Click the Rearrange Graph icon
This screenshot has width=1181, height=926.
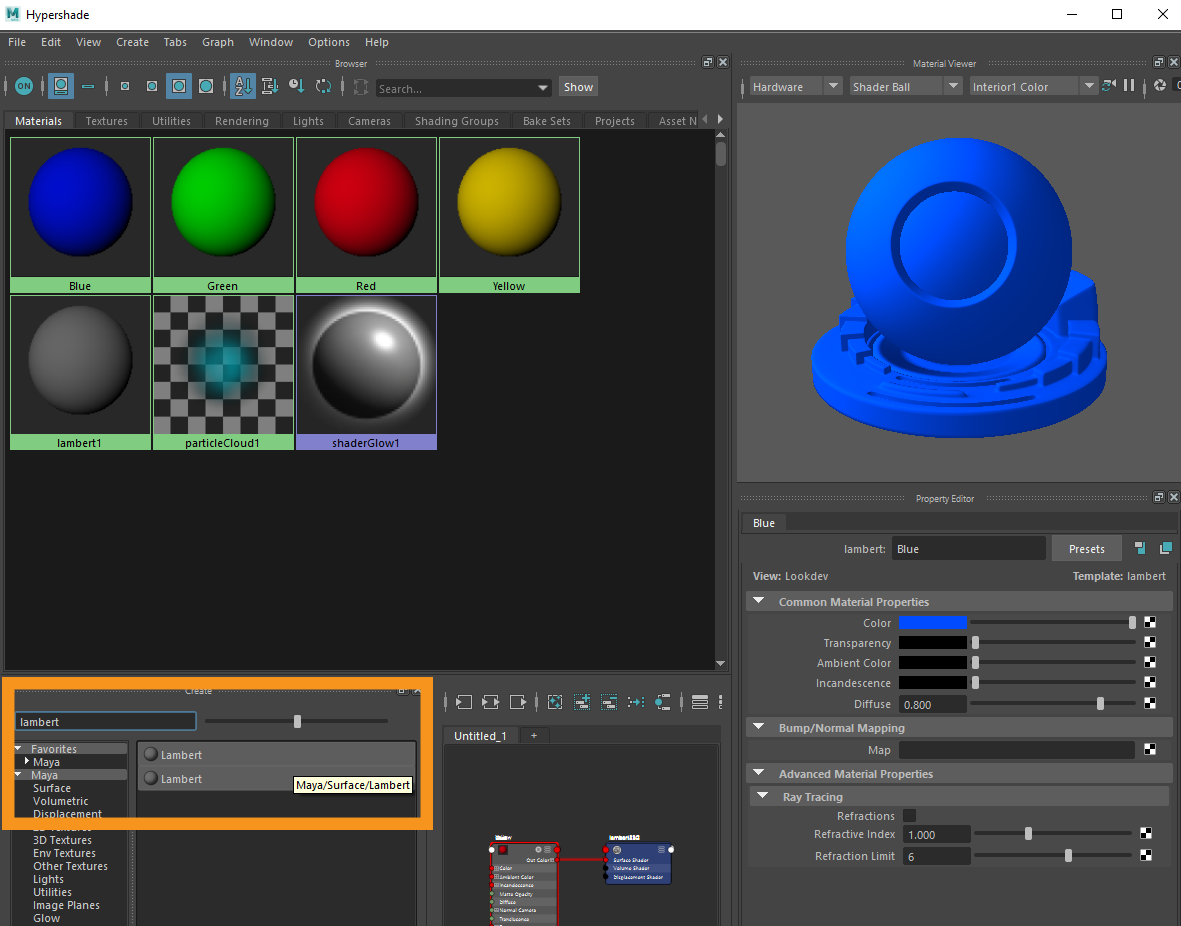click(x=636, y=702)
